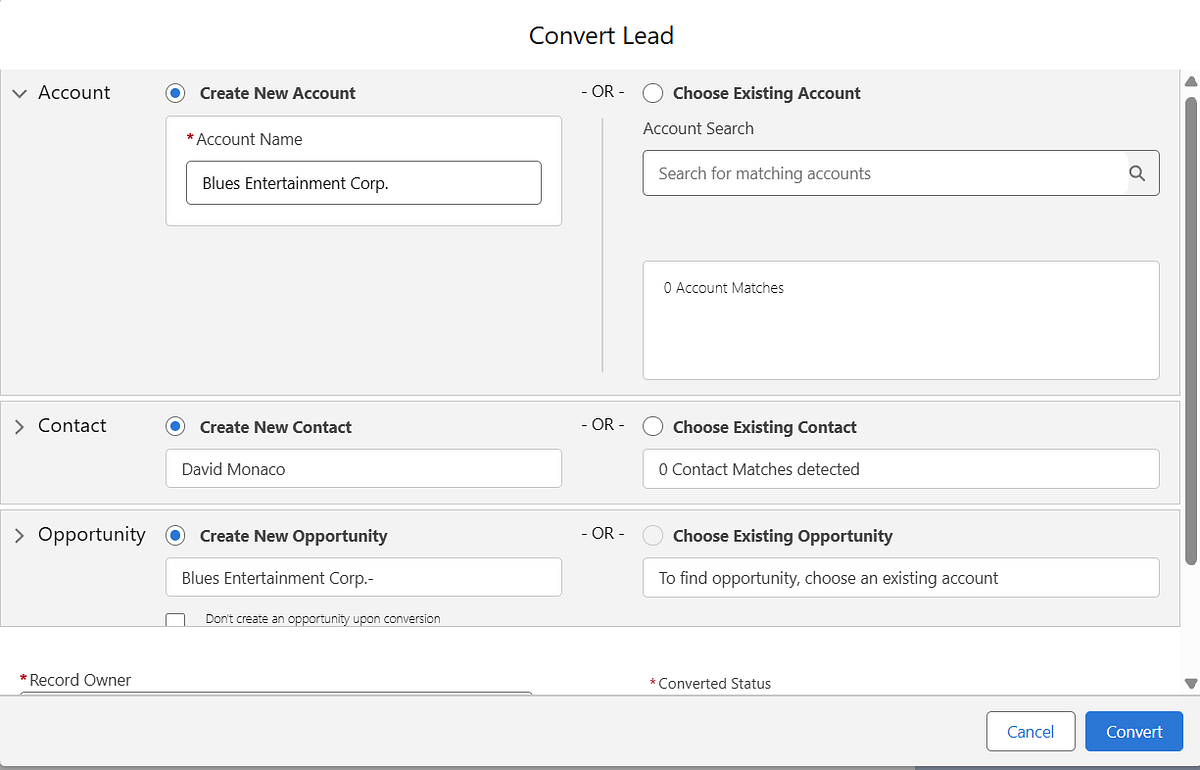The image size is (1200, 770).
Task: Select the Create New Contact radio button
Action: point(176,427)
